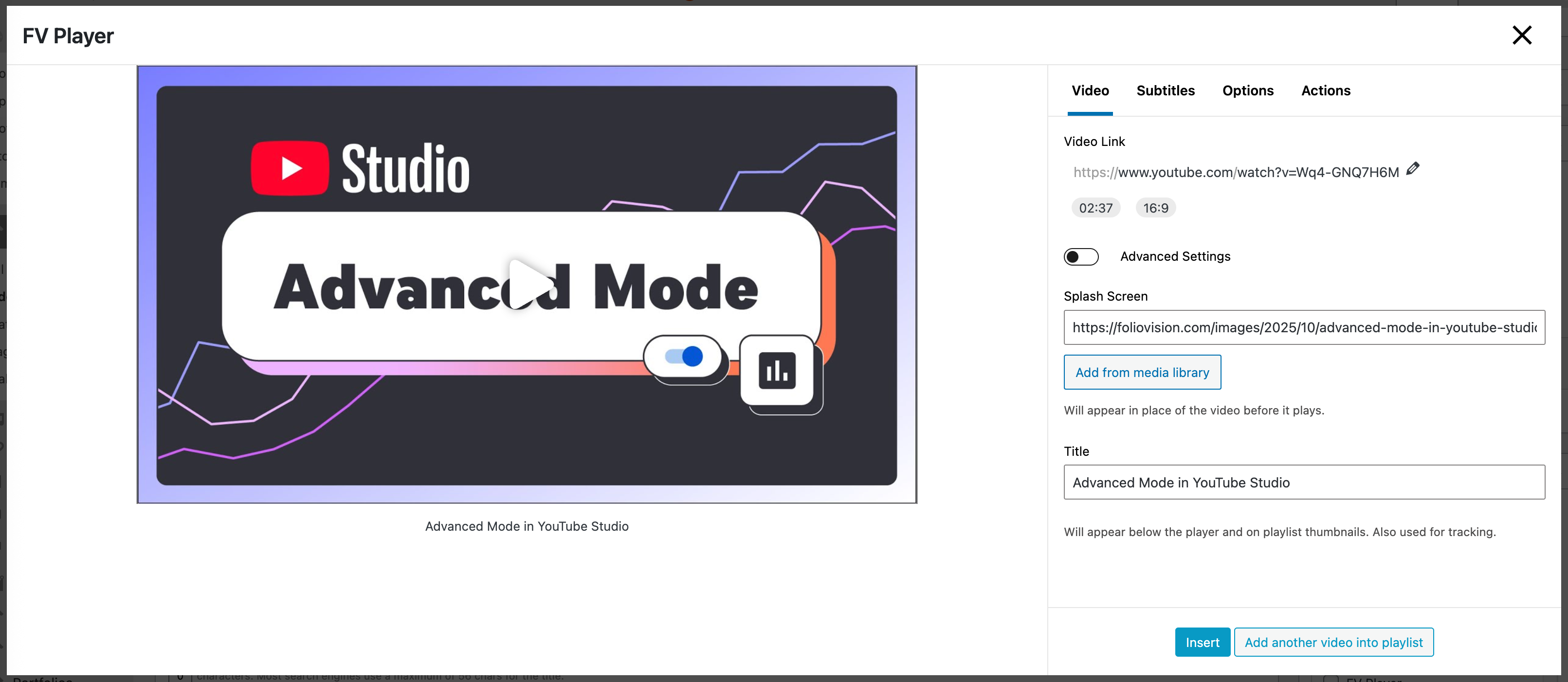Click the pencil icon to edit video link
Screen dimensions: 1568x682
(x=1412, y=169)
